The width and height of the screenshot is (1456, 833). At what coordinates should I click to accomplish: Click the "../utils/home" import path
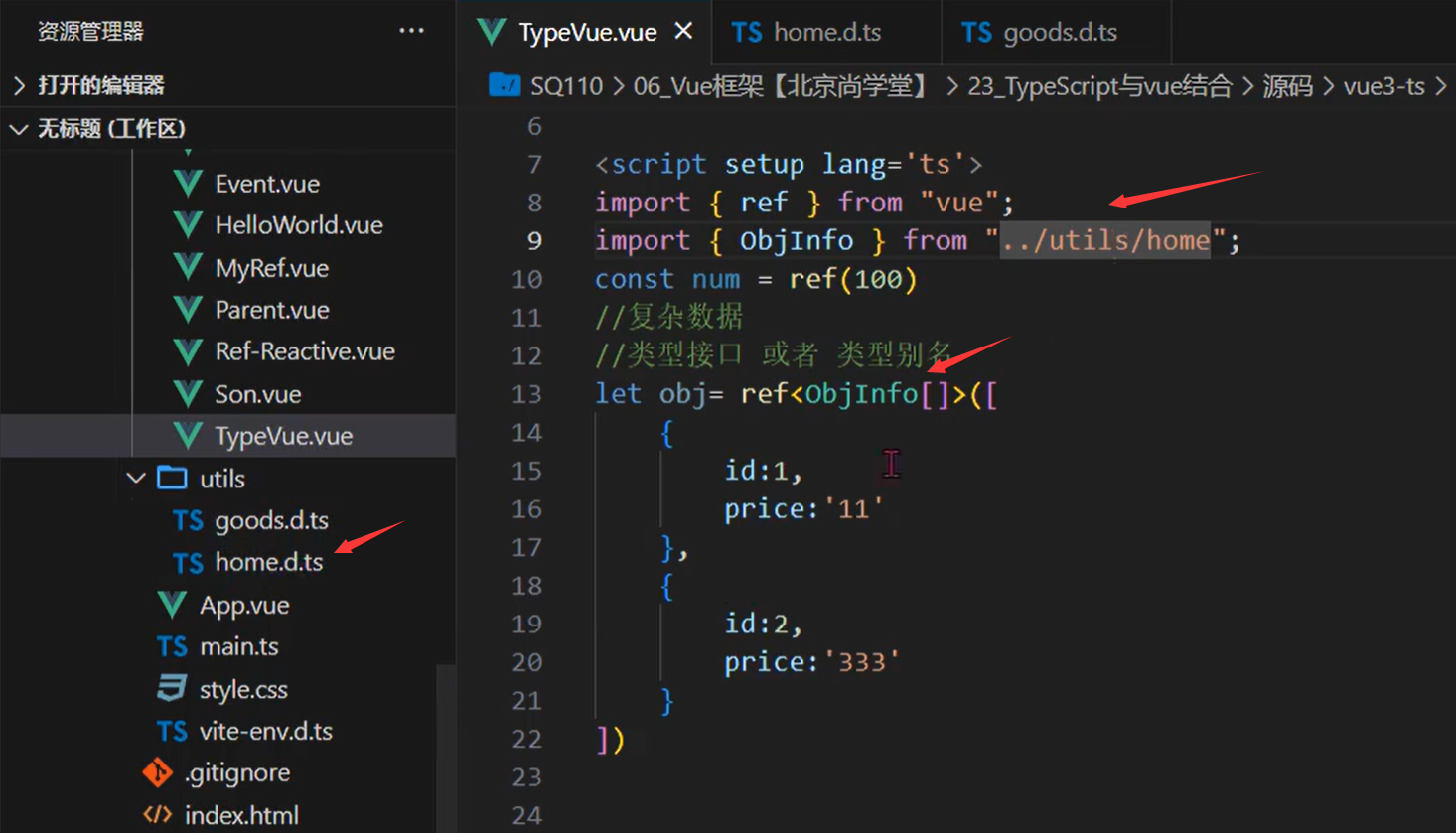[x=1104, y=241]
